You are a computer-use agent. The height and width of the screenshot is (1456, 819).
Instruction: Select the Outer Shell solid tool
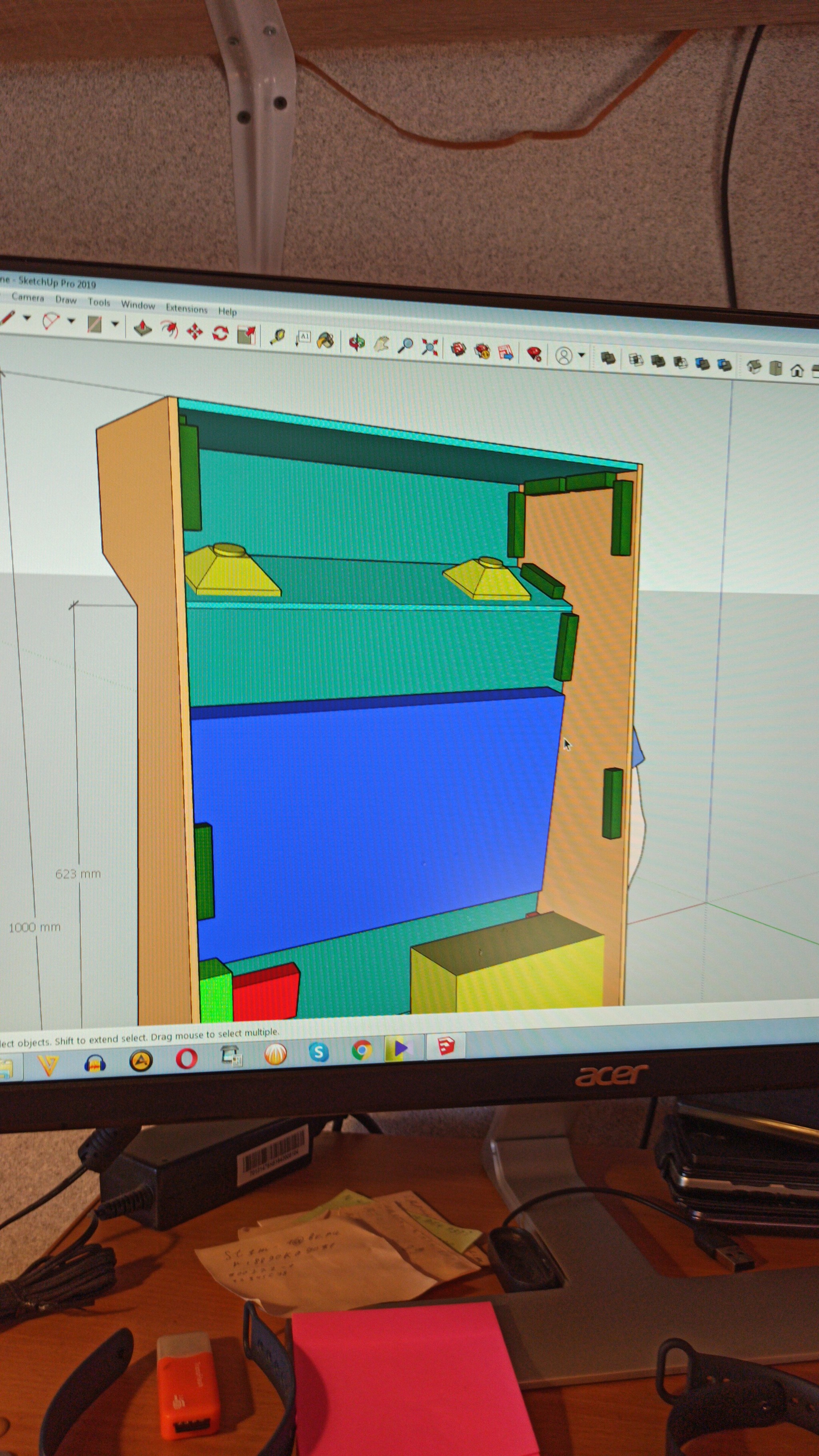tap(607, 358)
